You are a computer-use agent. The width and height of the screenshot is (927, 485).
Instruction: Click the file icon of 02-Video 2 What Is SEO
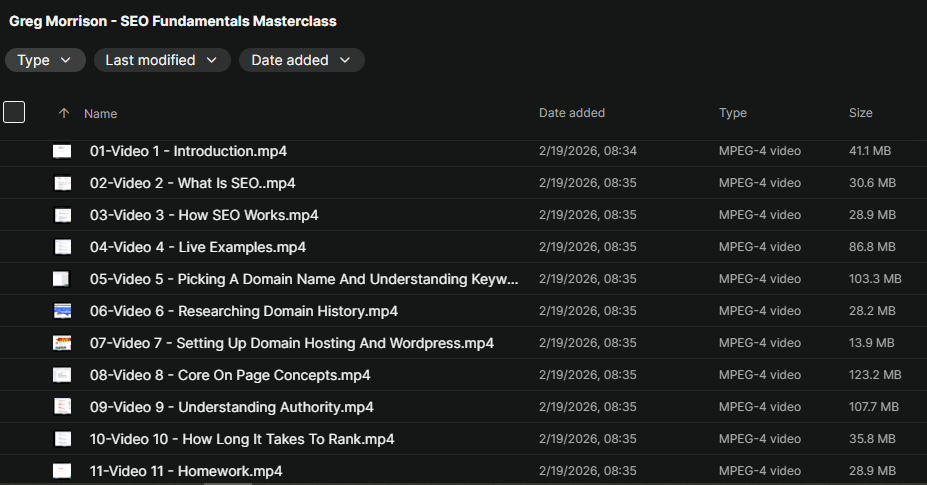tap(62, 184)
